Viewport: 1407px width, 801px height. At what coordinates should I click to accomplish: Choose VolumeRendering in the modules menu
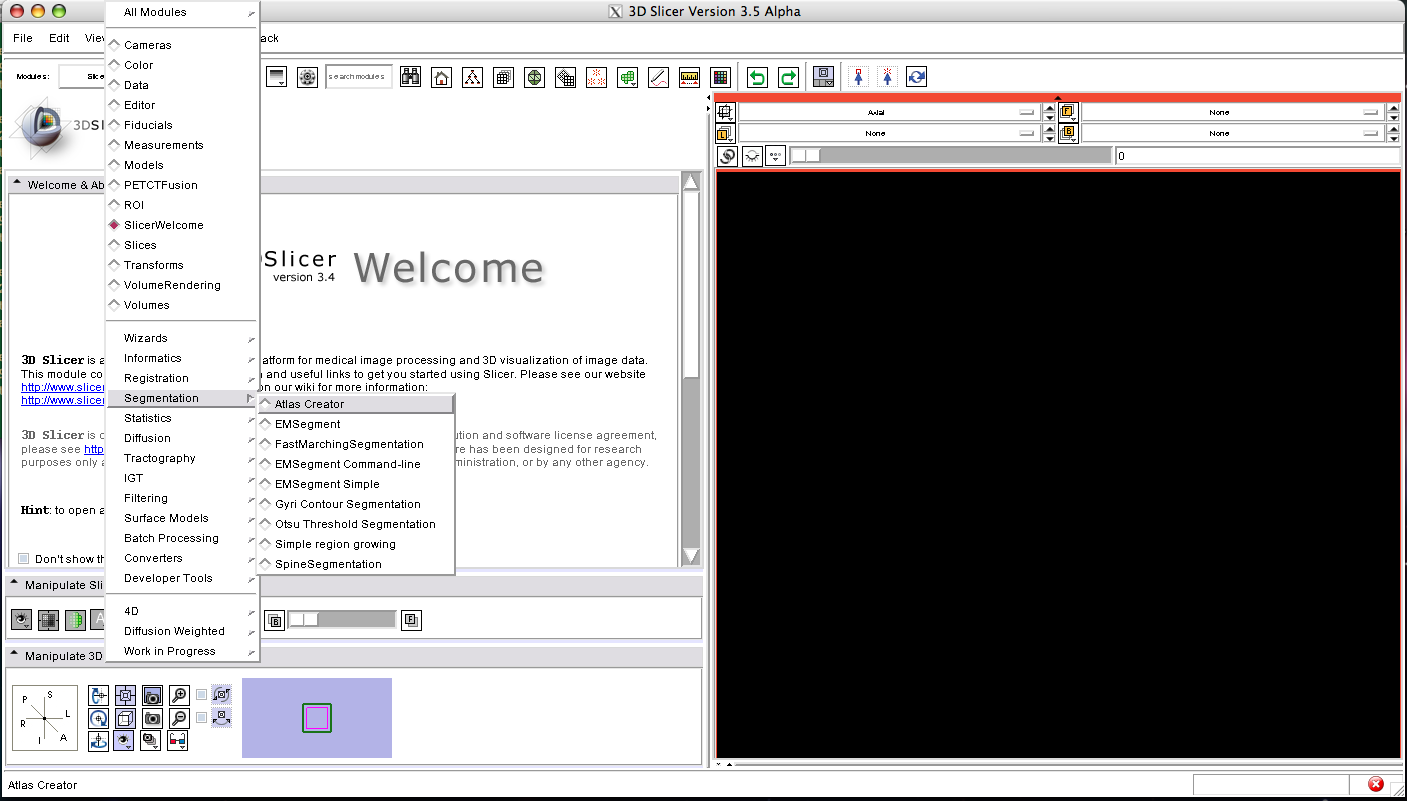point(172,285)
